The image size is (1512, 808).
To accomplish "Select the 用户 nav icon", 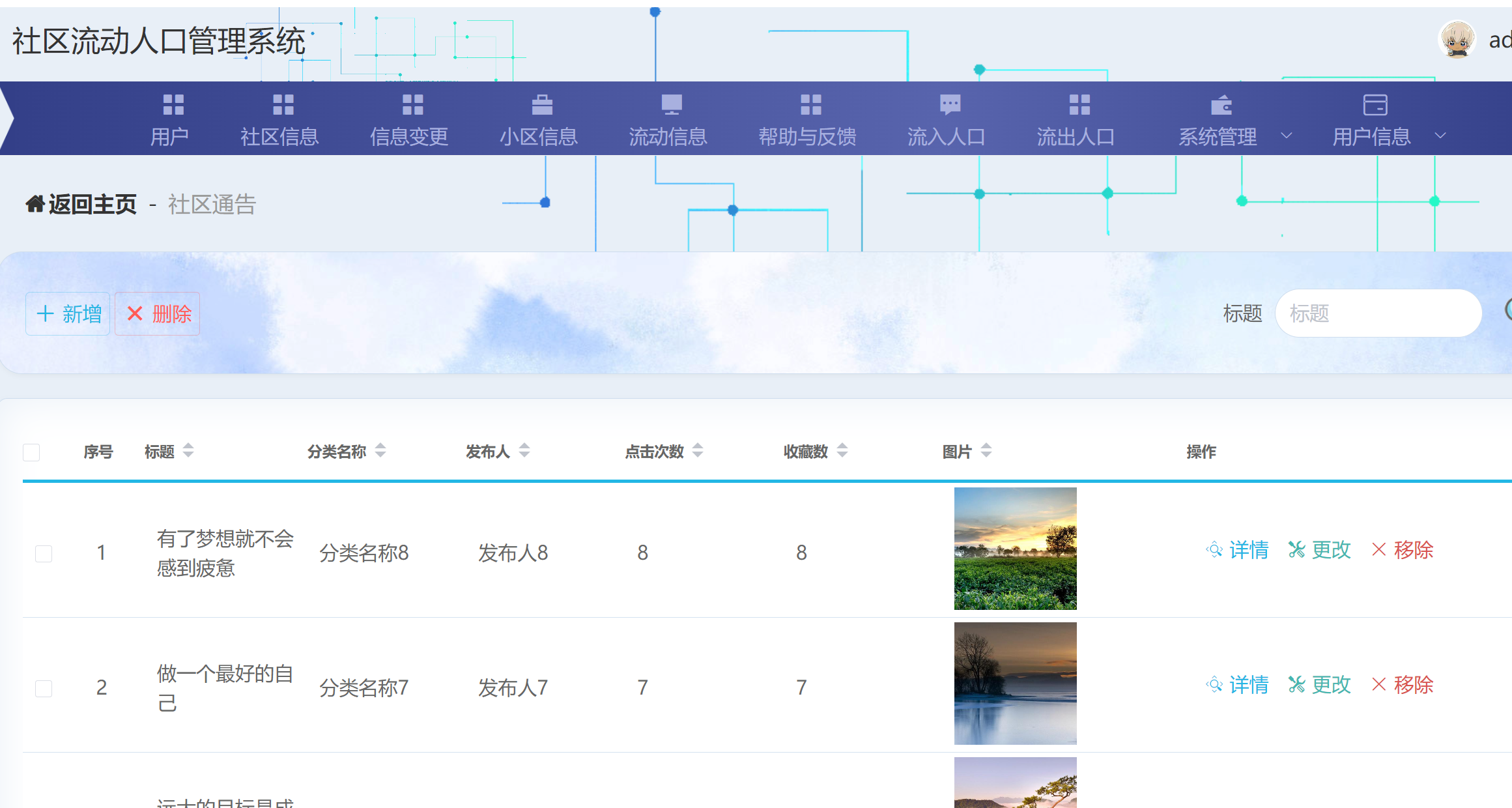I will point(171,106).
